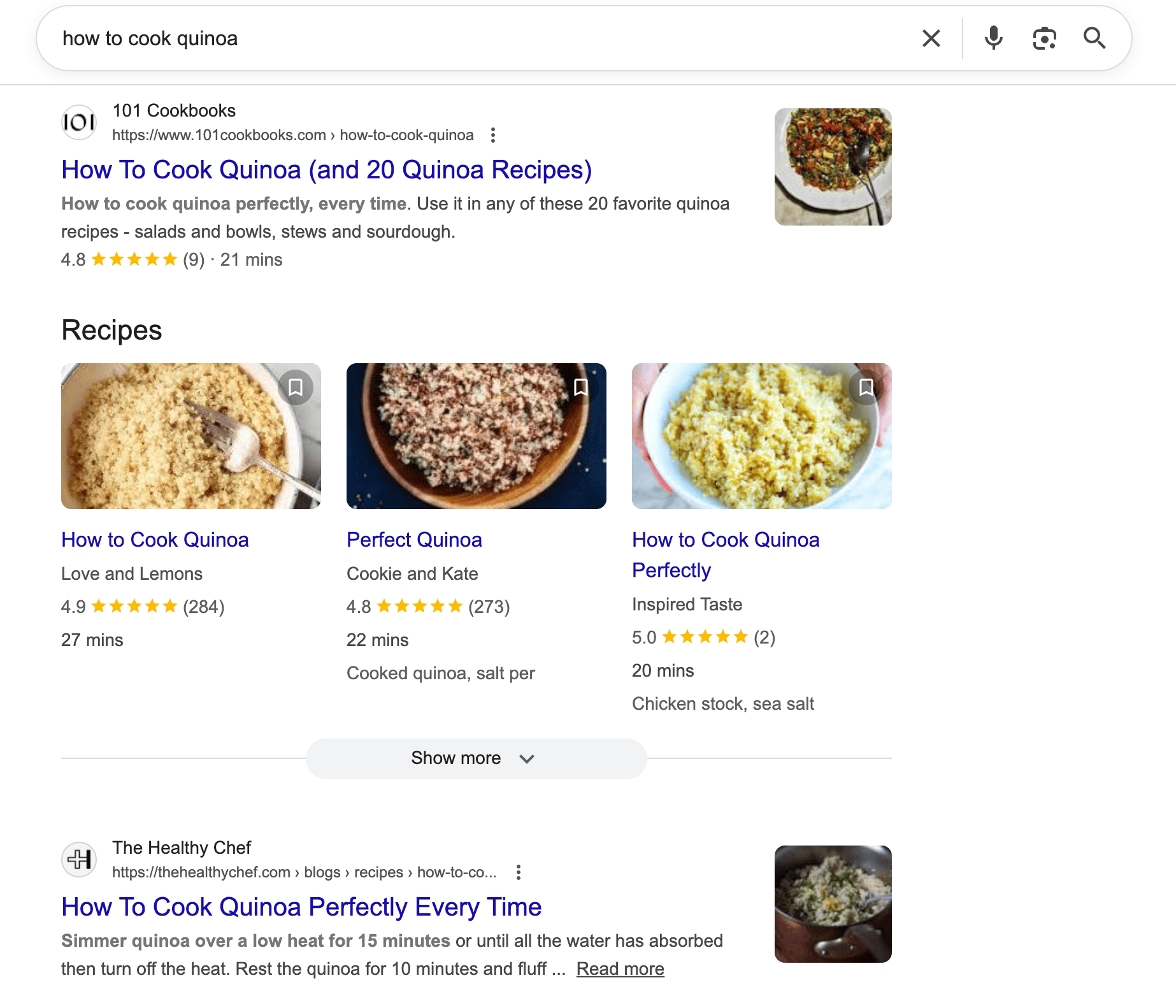This screenshot has width=1176, height=1008.
Task: Bookmark the Perfect Quinoa recipe card
Action: [580, 386]
